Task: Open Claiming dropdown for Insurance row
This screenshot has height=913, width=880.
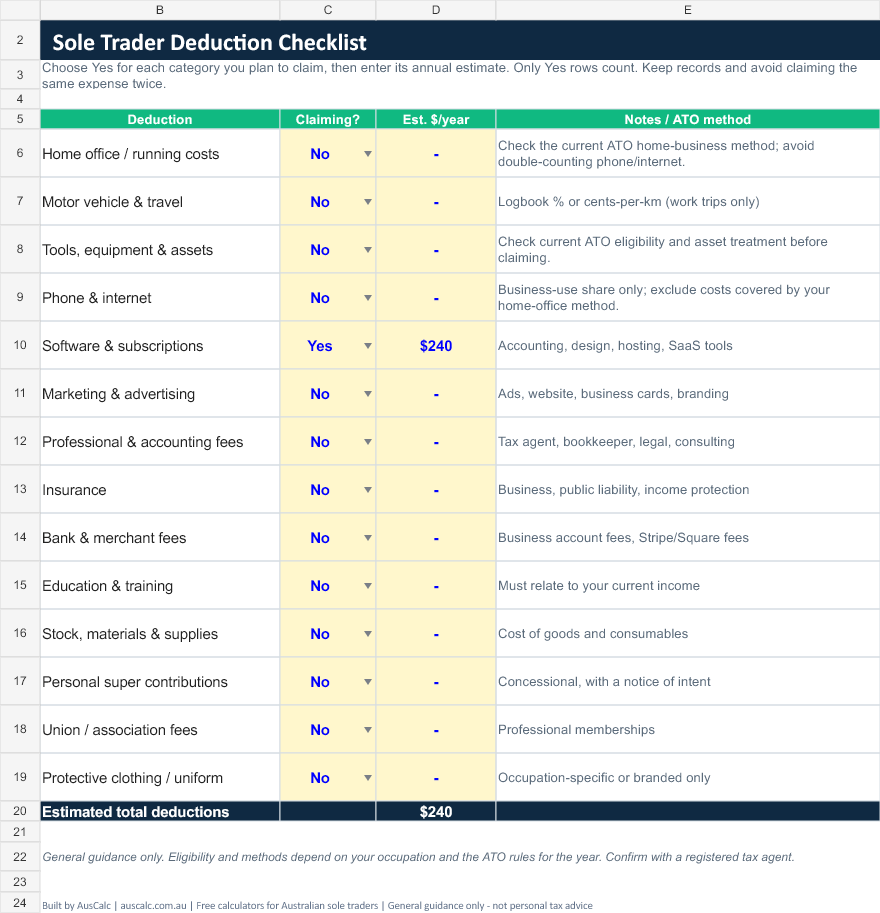Action: pyautogui.click(x=367, y=490)
